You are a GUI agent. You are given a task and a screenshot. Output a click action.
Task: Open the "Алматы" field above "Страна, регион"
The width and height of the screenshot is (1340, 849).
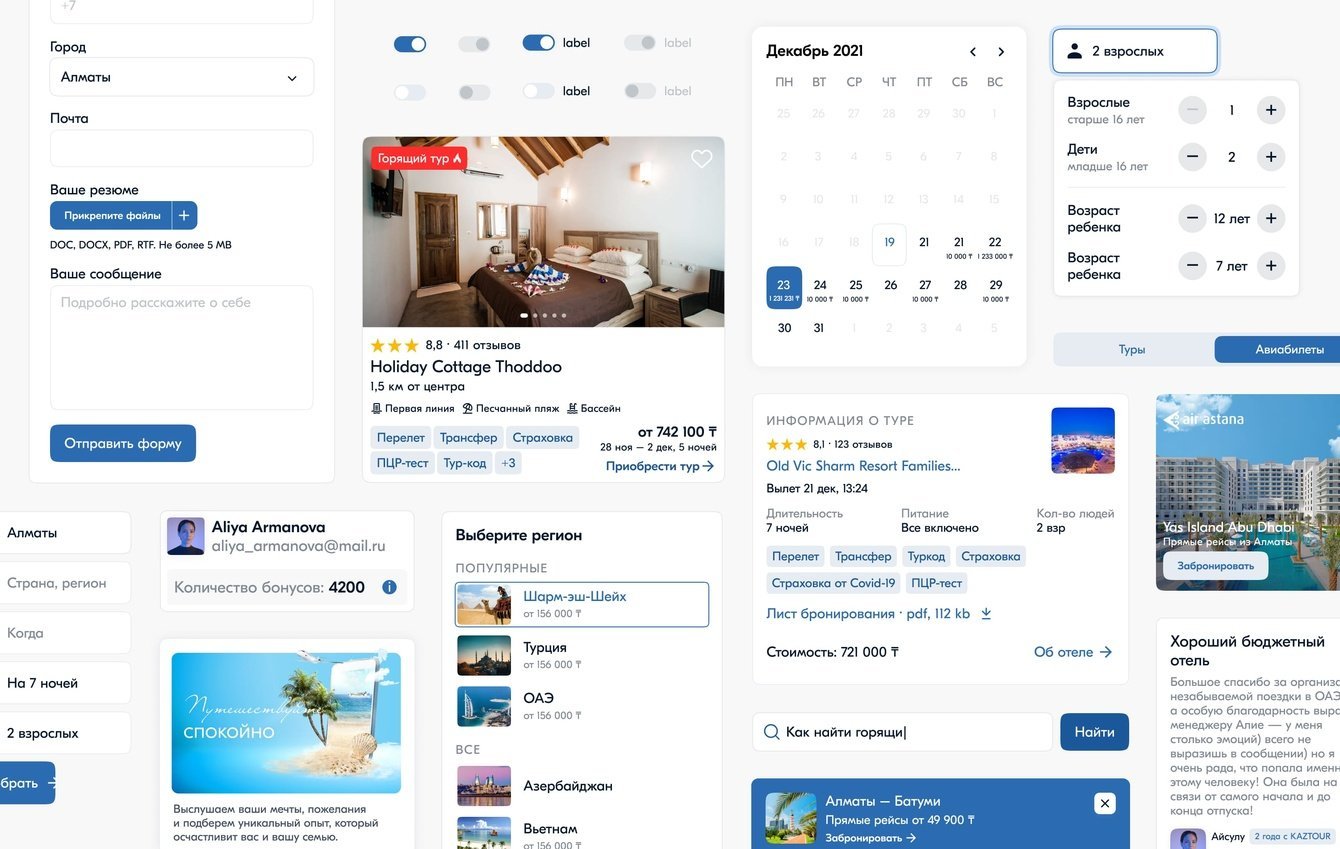(x=65, y=533)
